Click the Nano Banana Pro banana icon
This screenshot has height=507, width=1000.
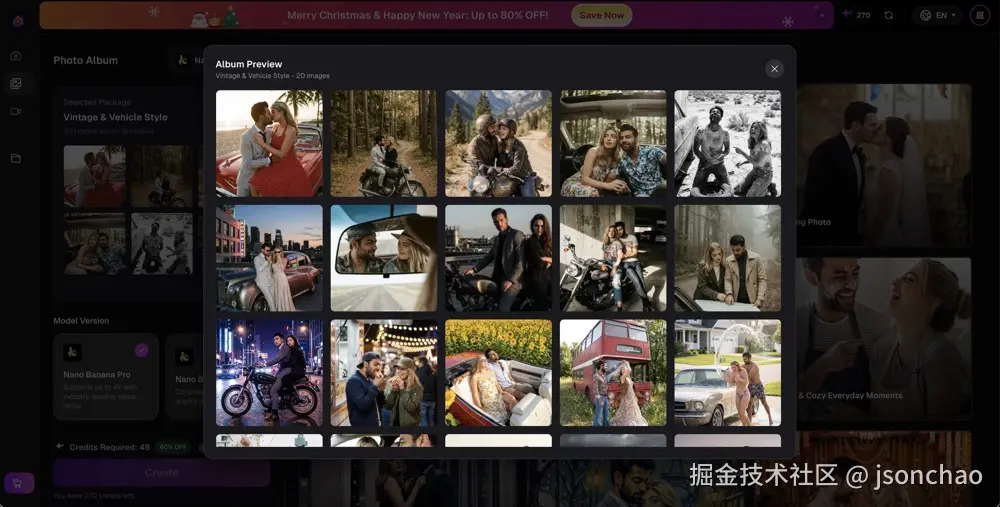[x=72, y=352]
